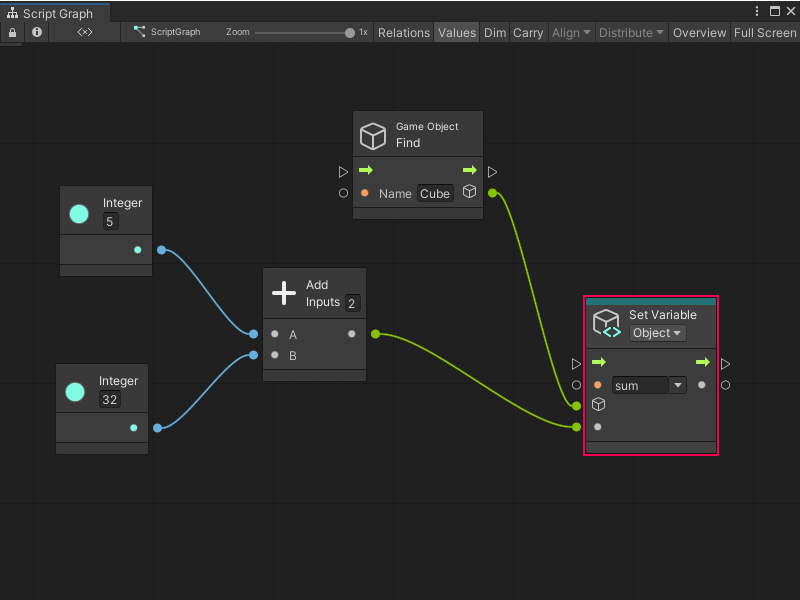Click the lock icon in the toolbar
This screenshot has height=600, width=800.
[10, 32]
